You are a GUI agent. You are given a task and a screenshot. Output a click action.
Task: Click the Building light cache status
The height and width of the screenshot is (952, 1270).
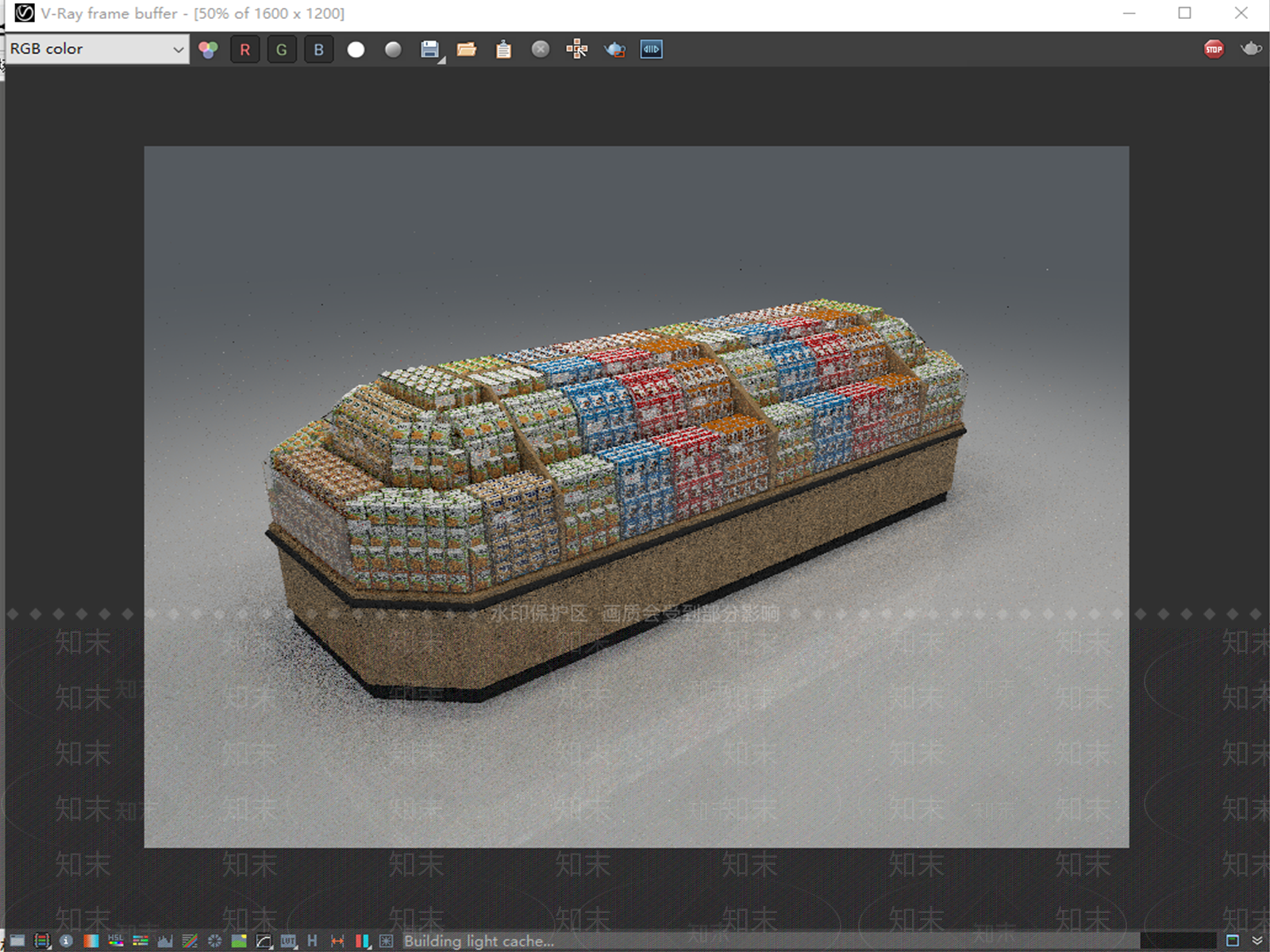[x=479, y=941]
